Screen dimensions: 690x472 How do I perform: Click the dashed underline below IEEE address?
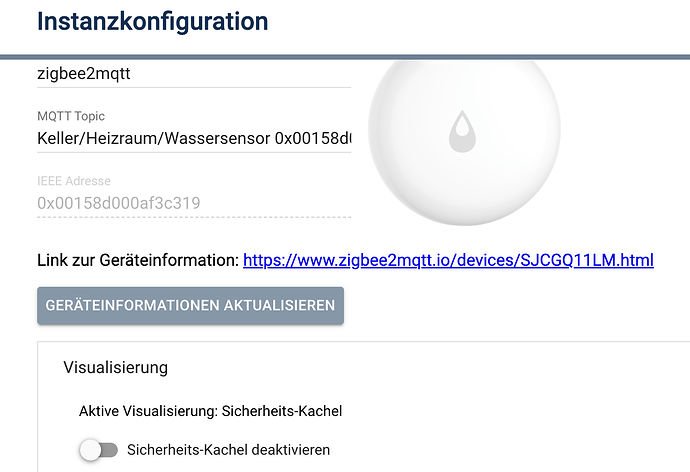click(194, 217)
